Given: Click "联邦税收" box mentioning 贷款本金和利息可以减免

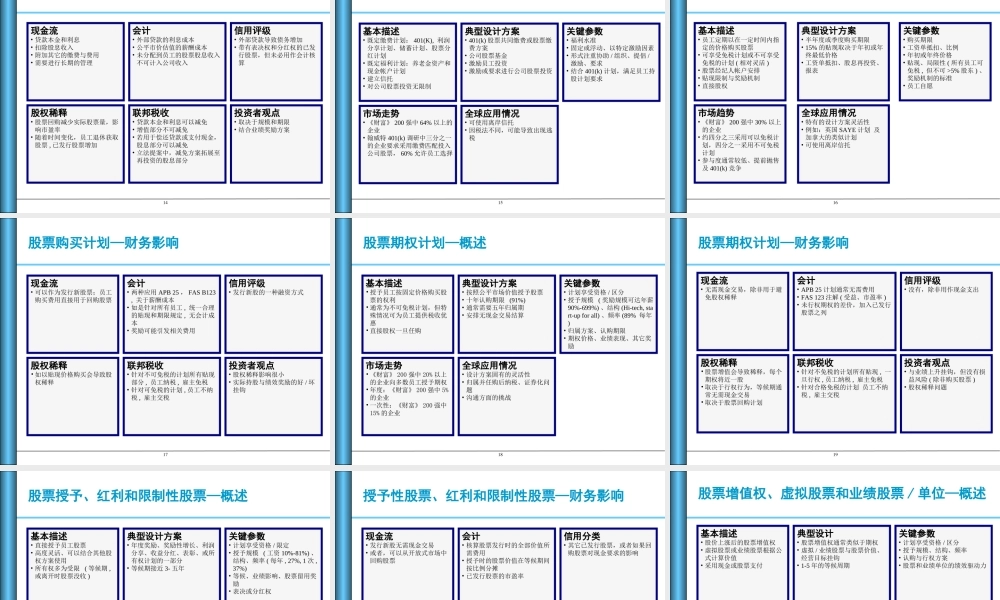Looking at the screenshot, I should (177, 143).
